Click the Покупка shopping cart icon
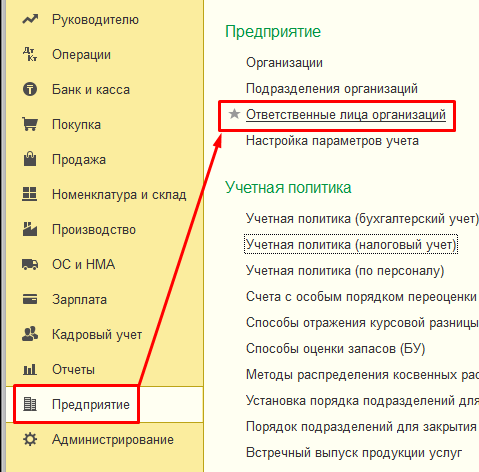 coord(30,124)
